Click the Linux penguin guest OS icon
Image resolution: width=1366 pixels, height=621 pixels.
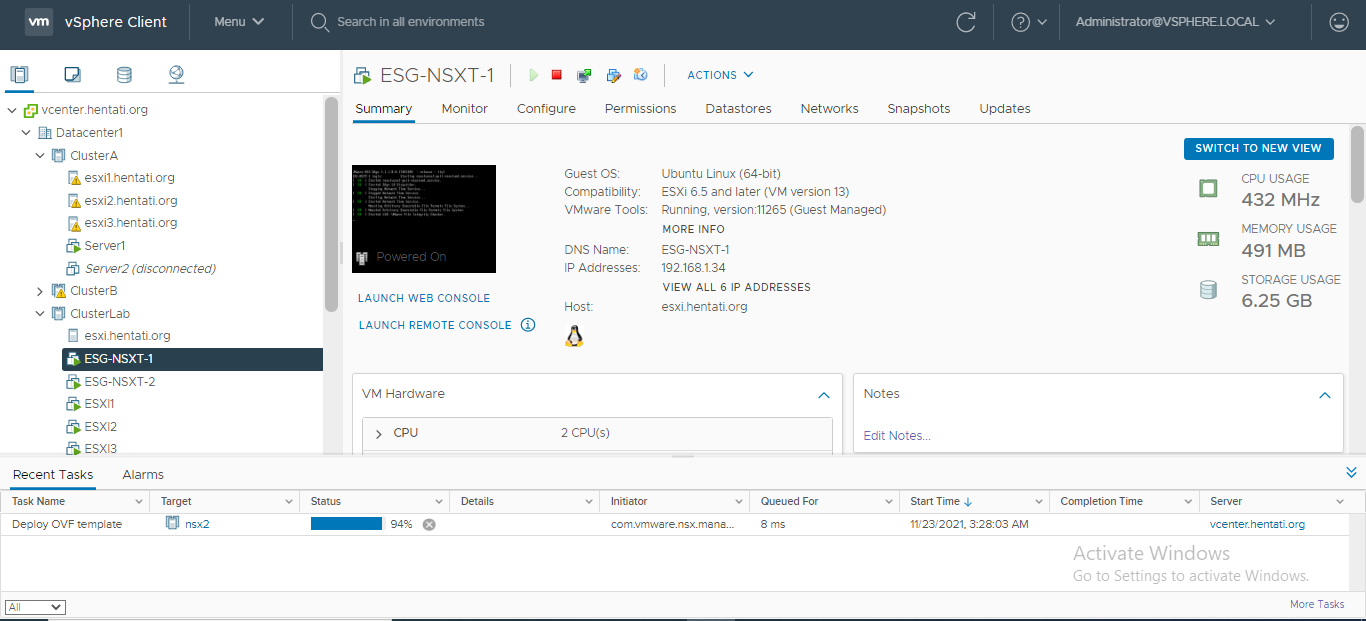point(574,336)
